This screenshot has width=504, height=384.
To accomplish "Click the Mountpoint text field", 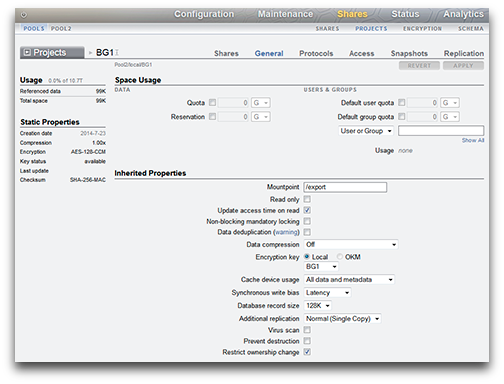I will coord(345,187).
